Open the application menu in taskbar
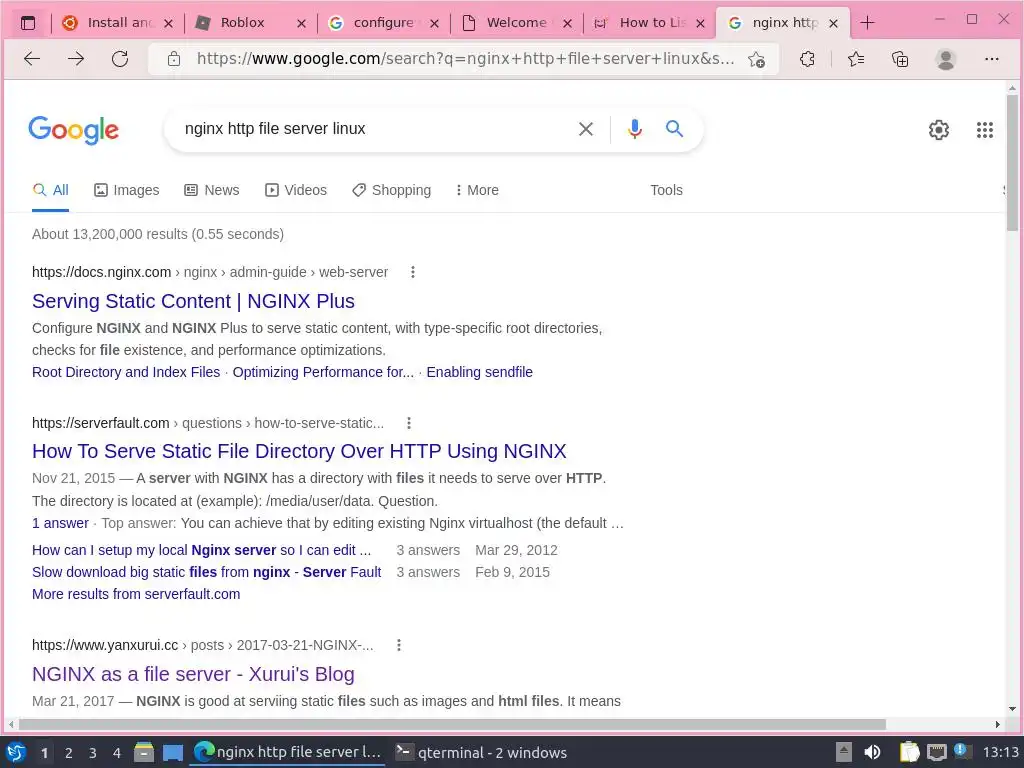This screenshot has width=1024, height=768. pyautogui.click(x=16, y=752)
